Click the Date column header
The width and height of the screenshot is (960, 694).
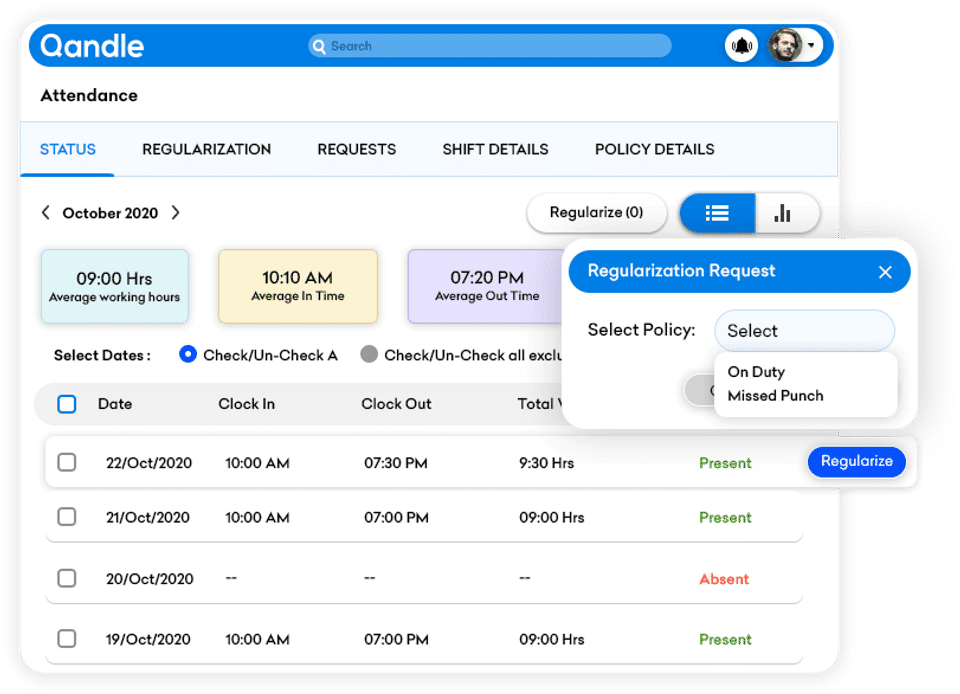115,404
